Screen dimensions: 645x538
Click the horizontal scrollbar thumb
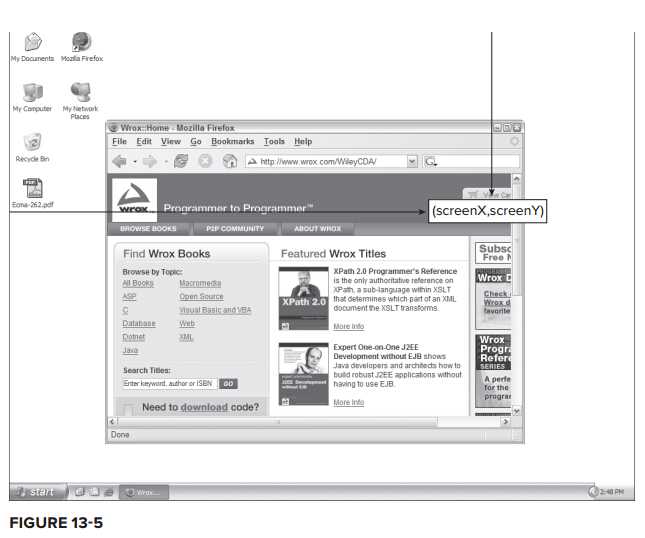click(278, 422)
